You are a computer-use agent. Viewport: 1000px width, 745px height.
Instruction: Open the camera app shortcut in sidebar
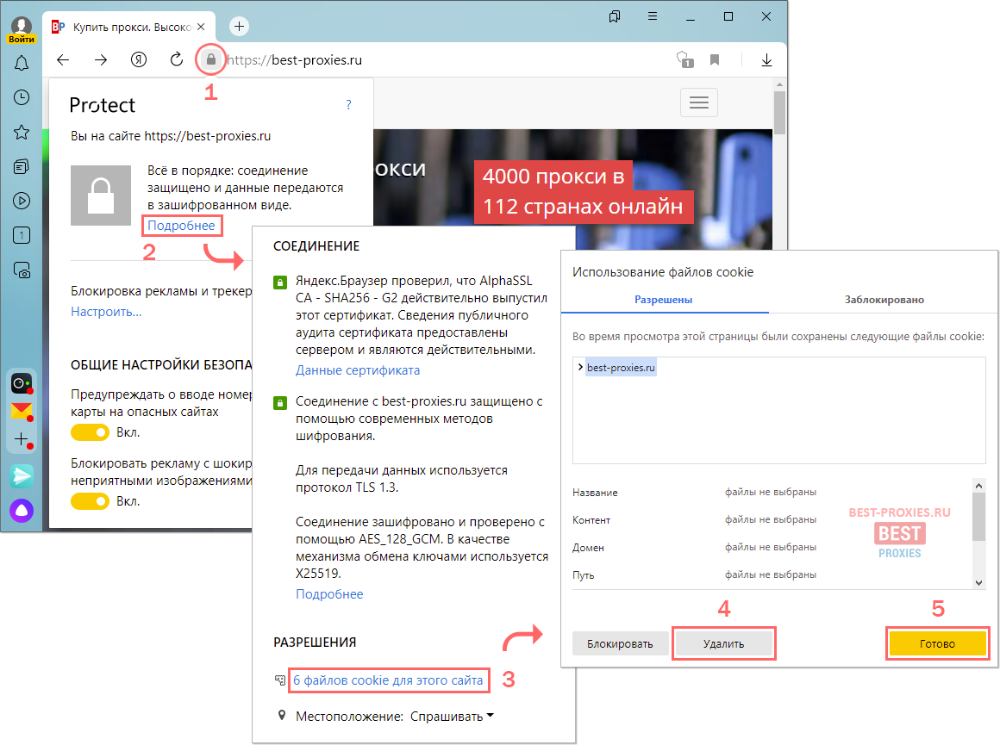coord(22,383)
